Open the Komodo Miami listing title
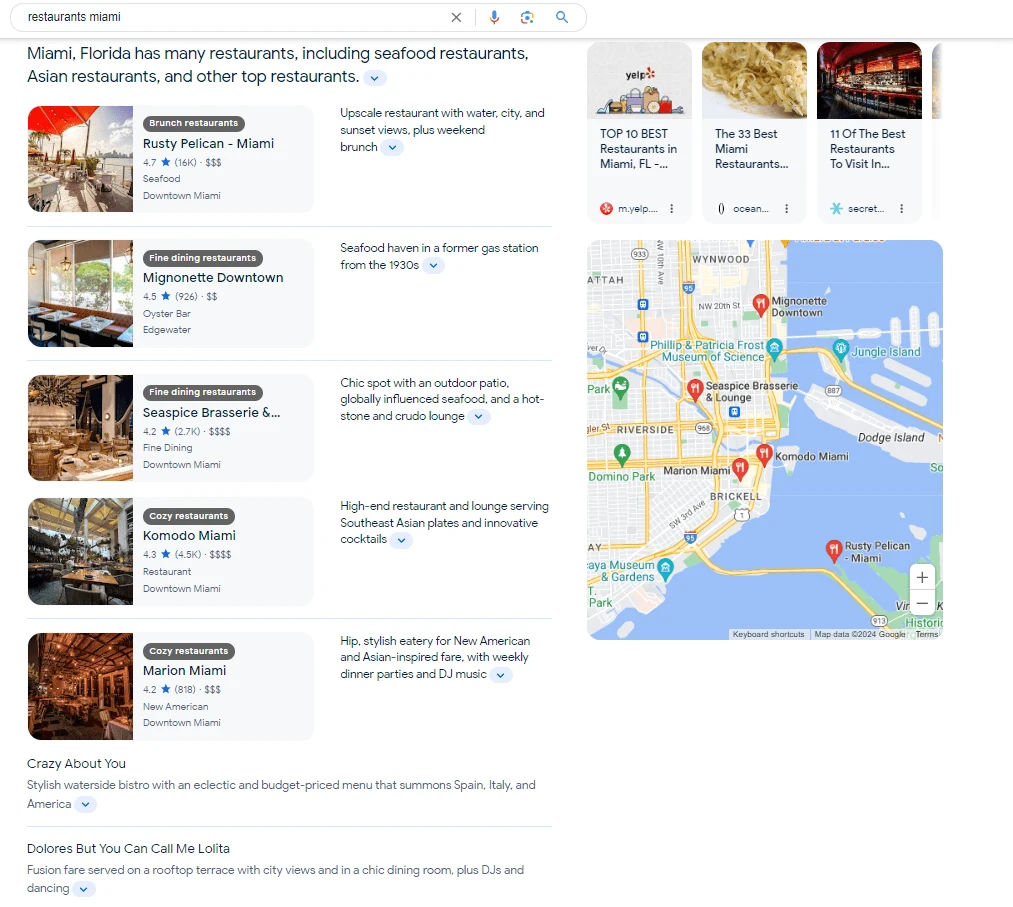This screenshot has width=1013, height=907. pos(189,536)
